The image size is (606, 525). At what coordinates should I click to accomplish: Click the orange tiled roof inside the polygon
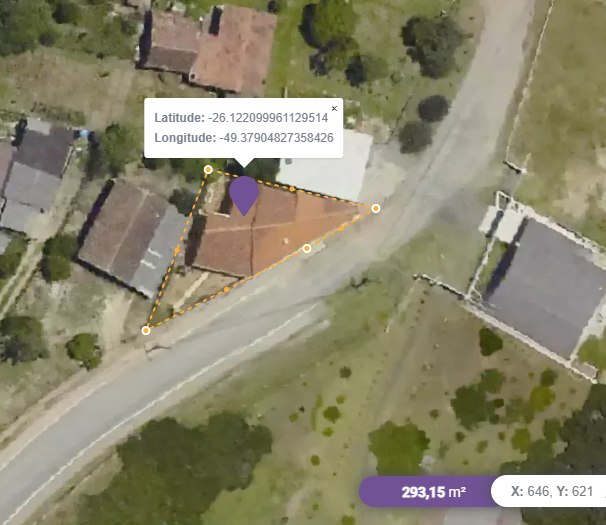271,231
